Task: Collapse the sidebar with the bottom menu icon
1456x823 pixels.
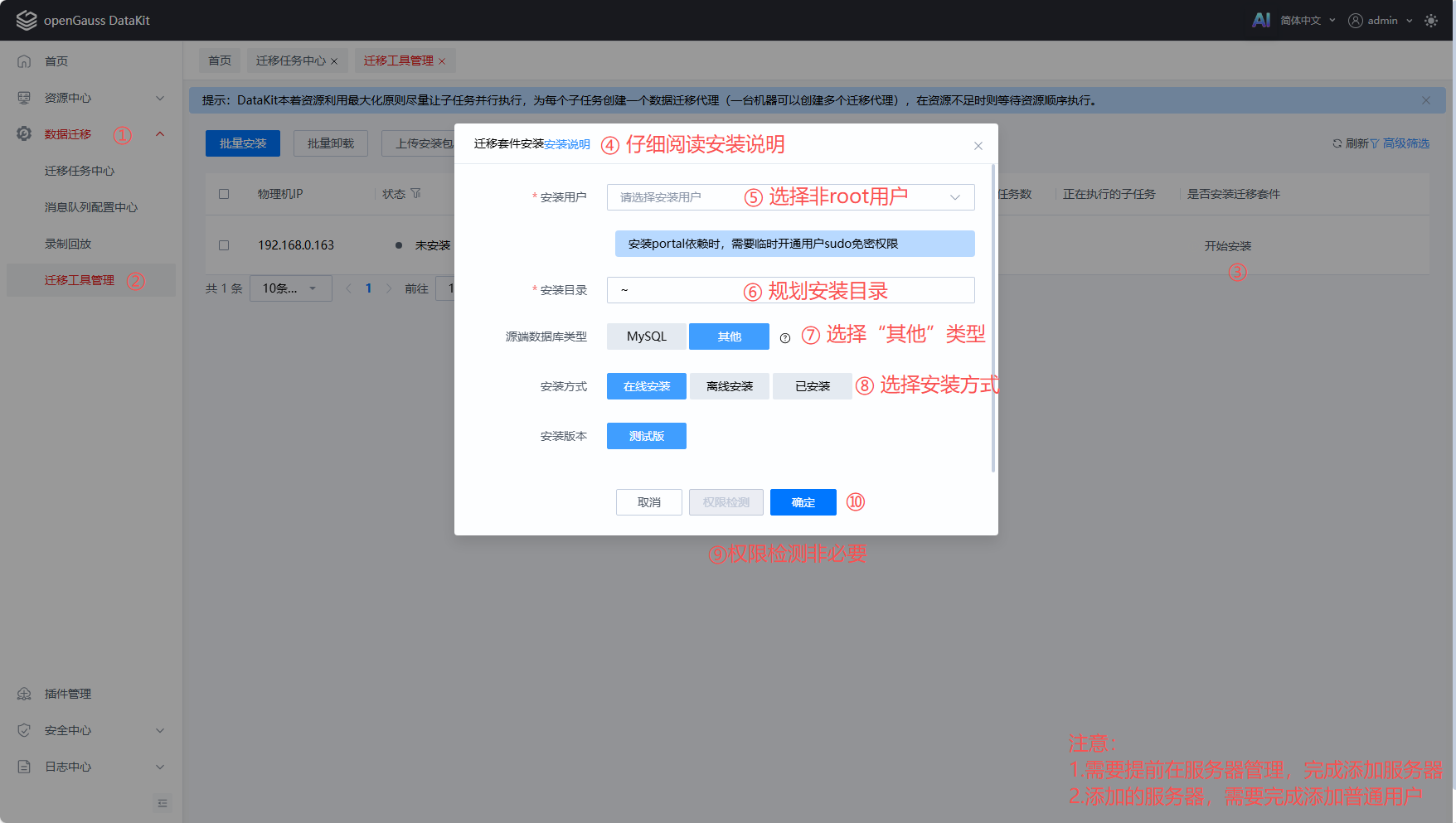Action: tap(163, 803)
